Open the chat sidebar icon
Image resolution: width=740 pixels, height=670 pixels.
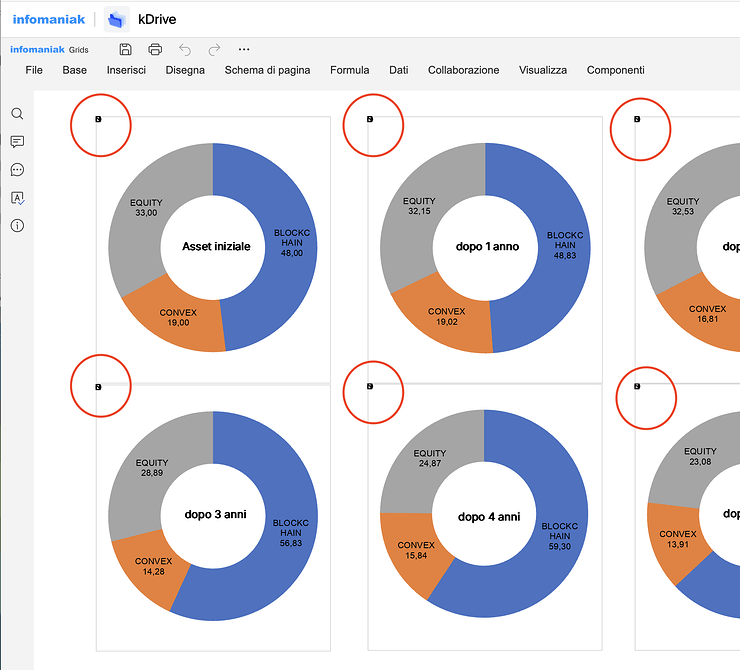coord(17,169)
